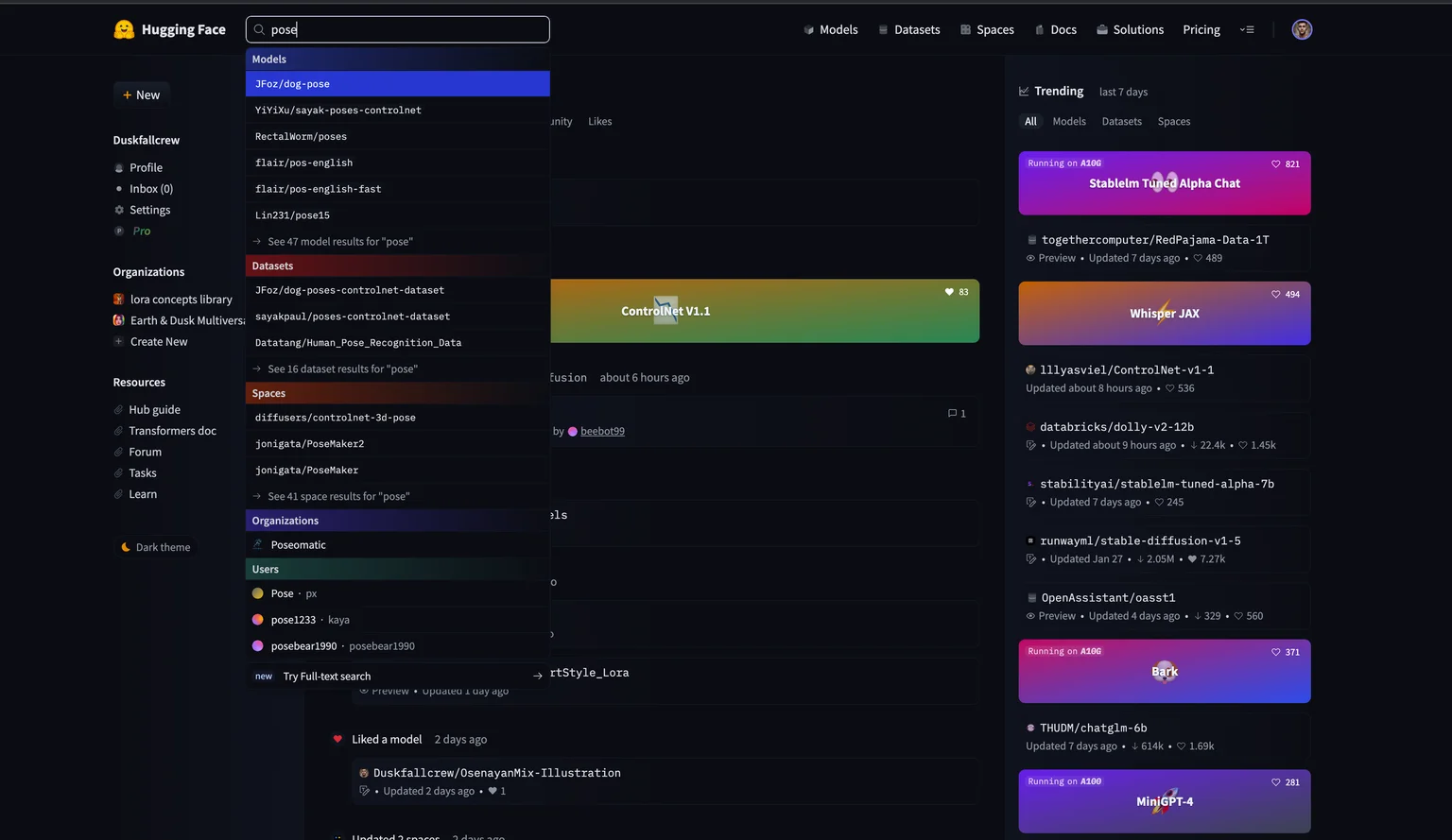
Task: Click the Hub guide link icon
Action: (119, 410)
